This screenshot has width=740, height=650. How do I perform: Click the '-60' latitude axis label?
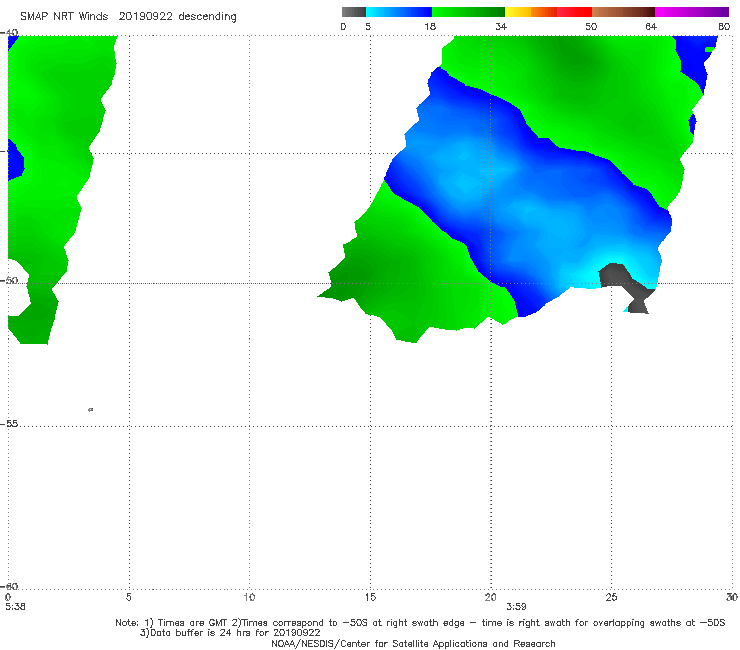coord(9,586)
